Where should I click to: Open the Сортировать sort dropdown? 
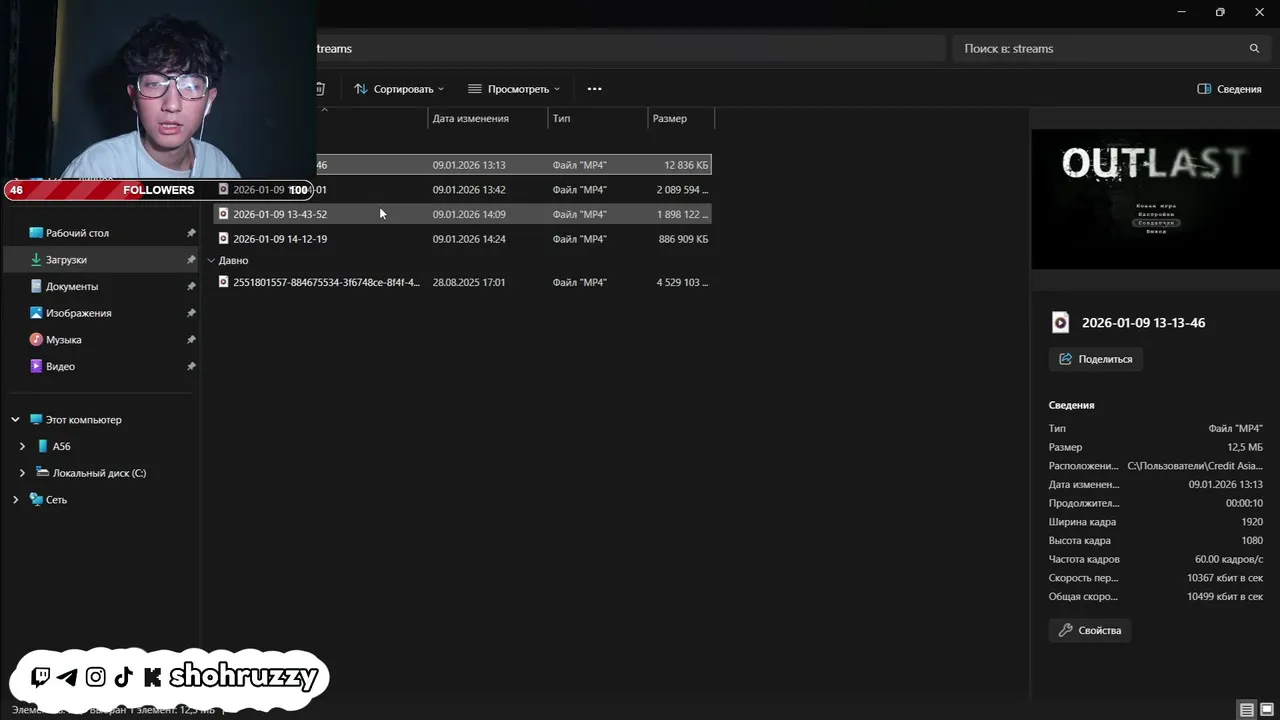[x=398, y=89]
